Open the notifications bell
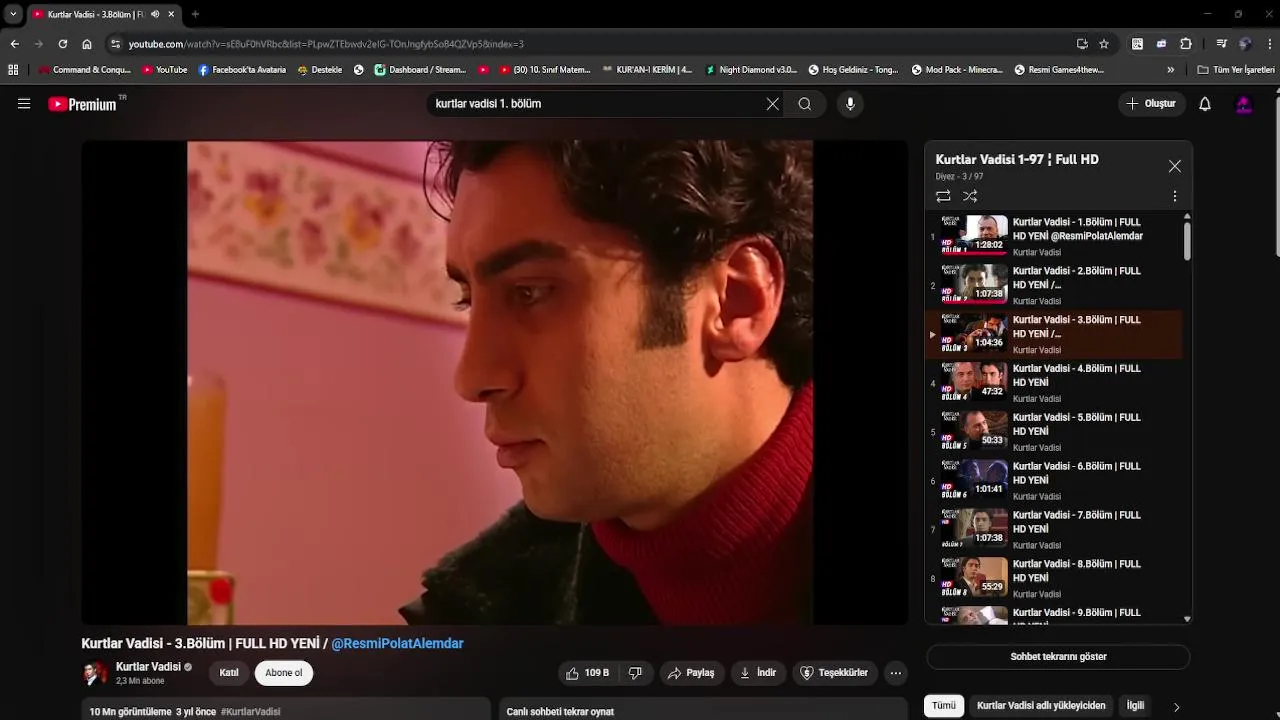The width and height of the screenshot is (1280, 720). pos(1205,104)
